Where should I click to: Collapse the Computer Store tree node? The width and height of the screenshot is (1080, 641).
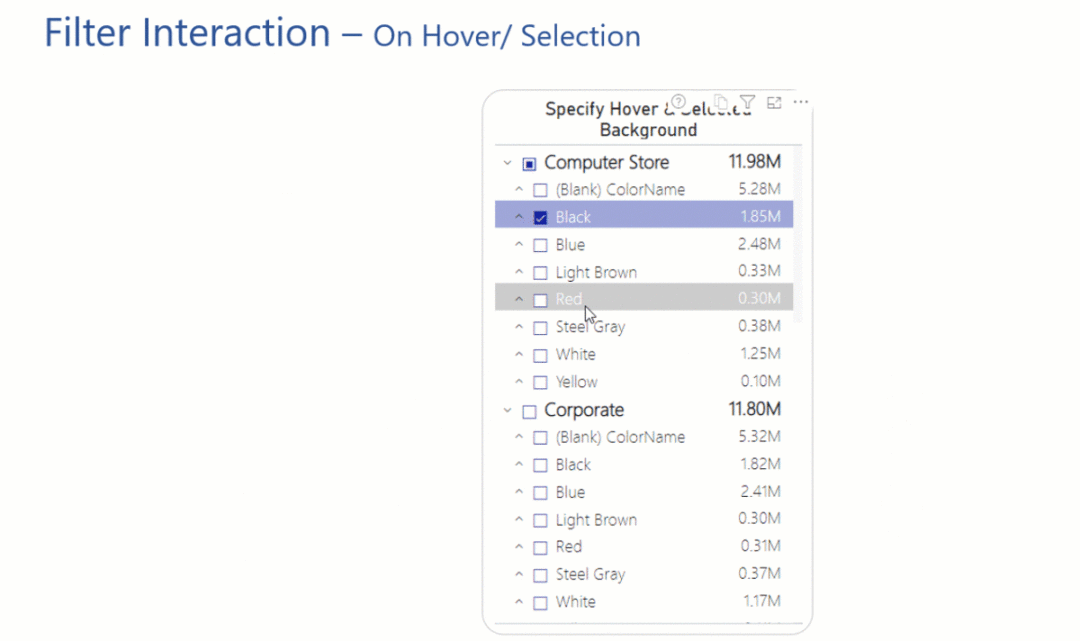click(x=507, y=162)
